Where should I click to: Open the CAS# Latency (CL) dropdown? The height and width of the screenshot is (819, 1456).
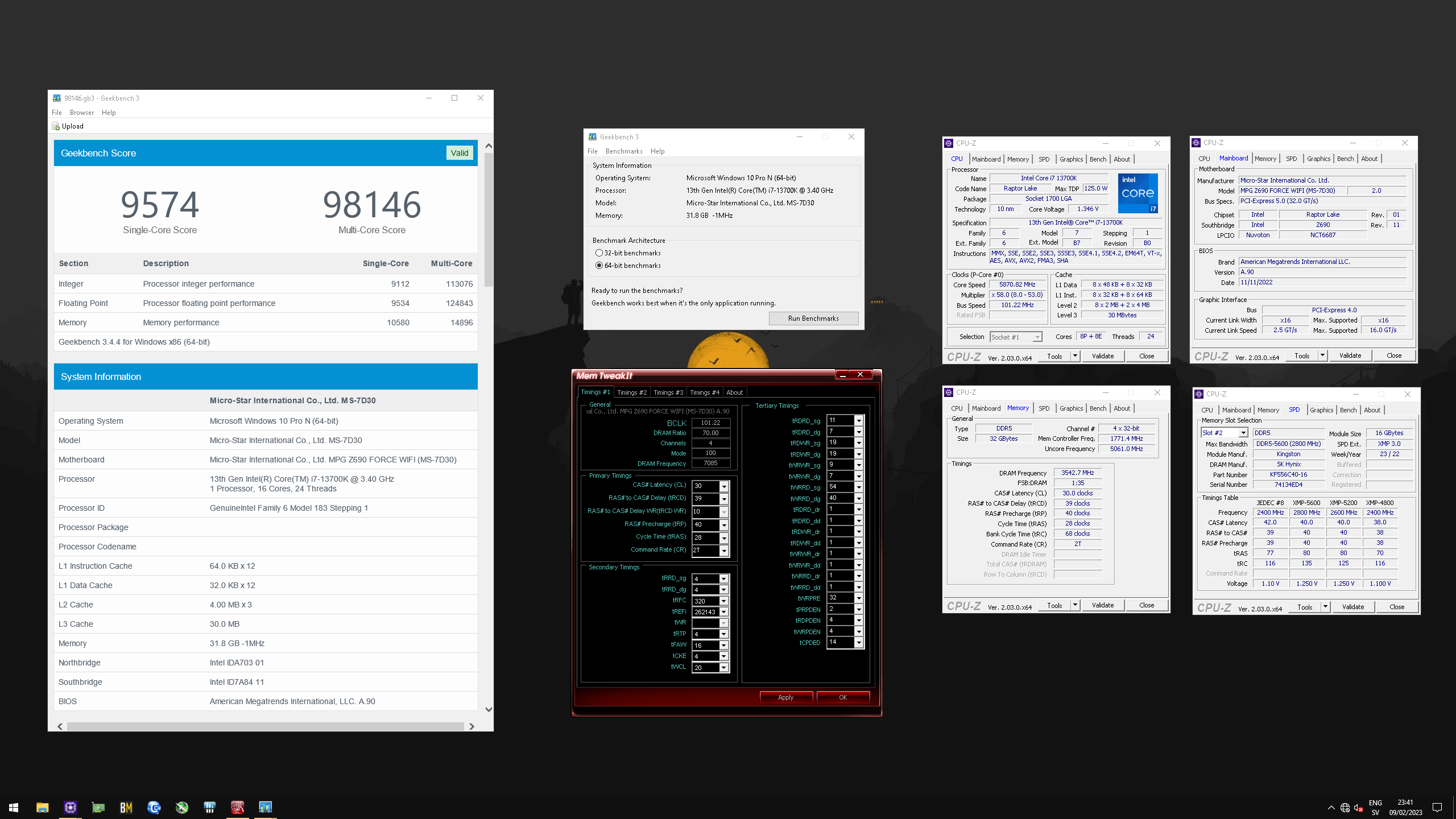[724, 486]
